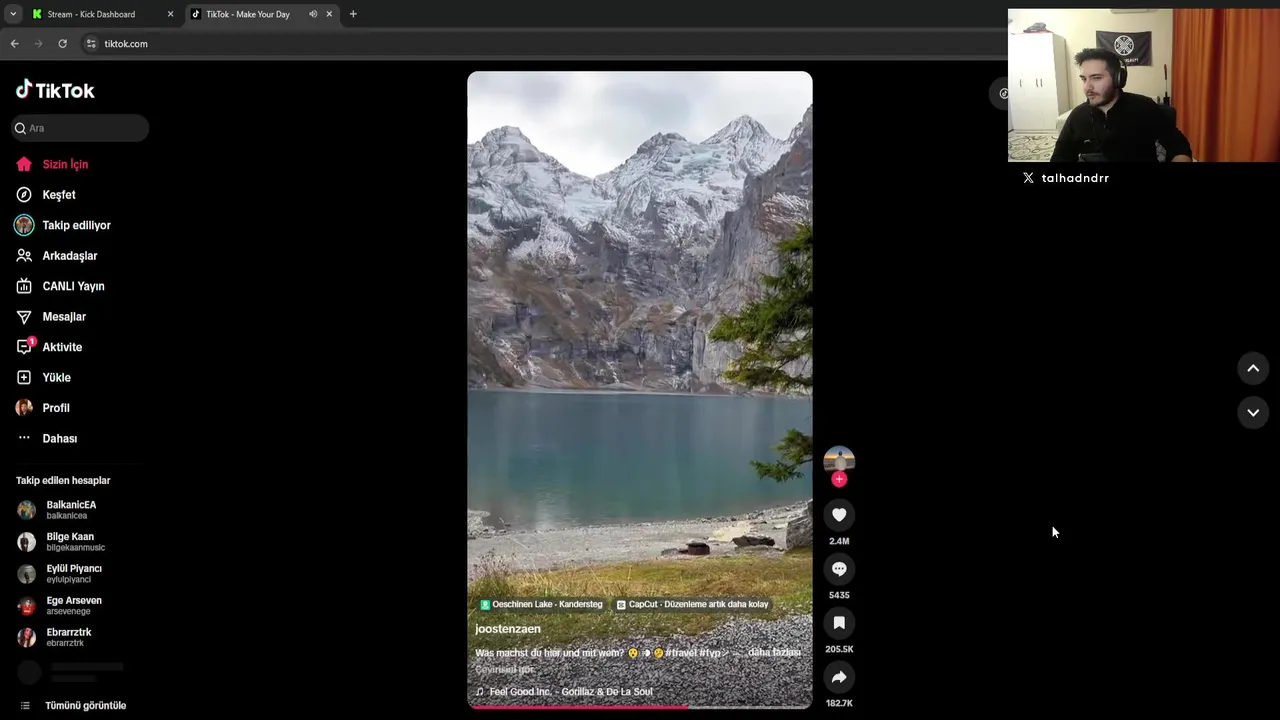Open CapCut editing promo tag
This screenshot has width=1280, height=720.
tap(692, 605)
